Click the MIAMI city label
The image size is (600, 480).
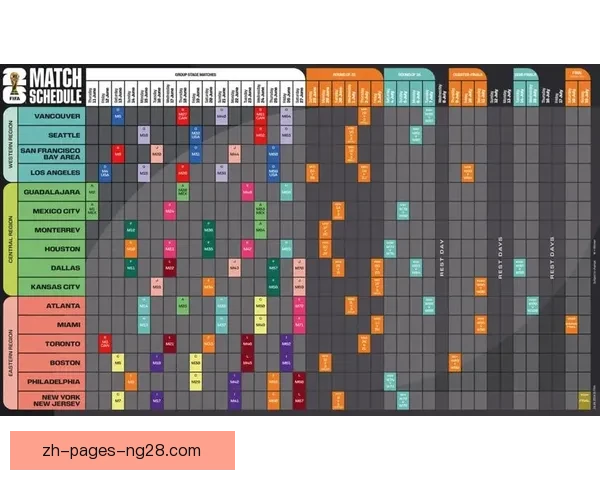(x=51, y=325)
